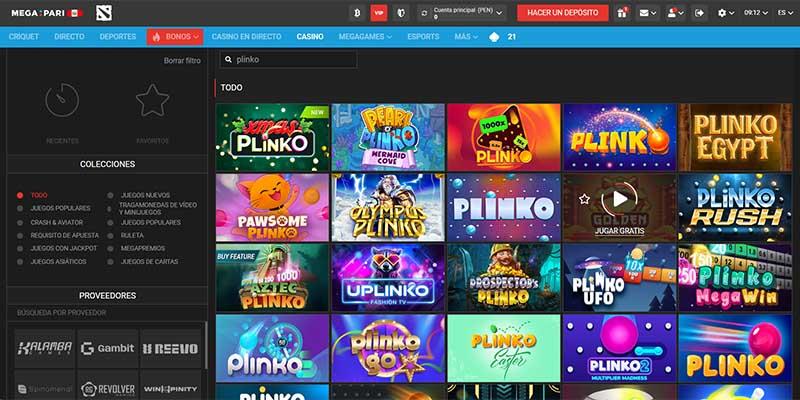Click the Recientes clock icon
Screen dimensions: 800x400
(x=62, y=100)
